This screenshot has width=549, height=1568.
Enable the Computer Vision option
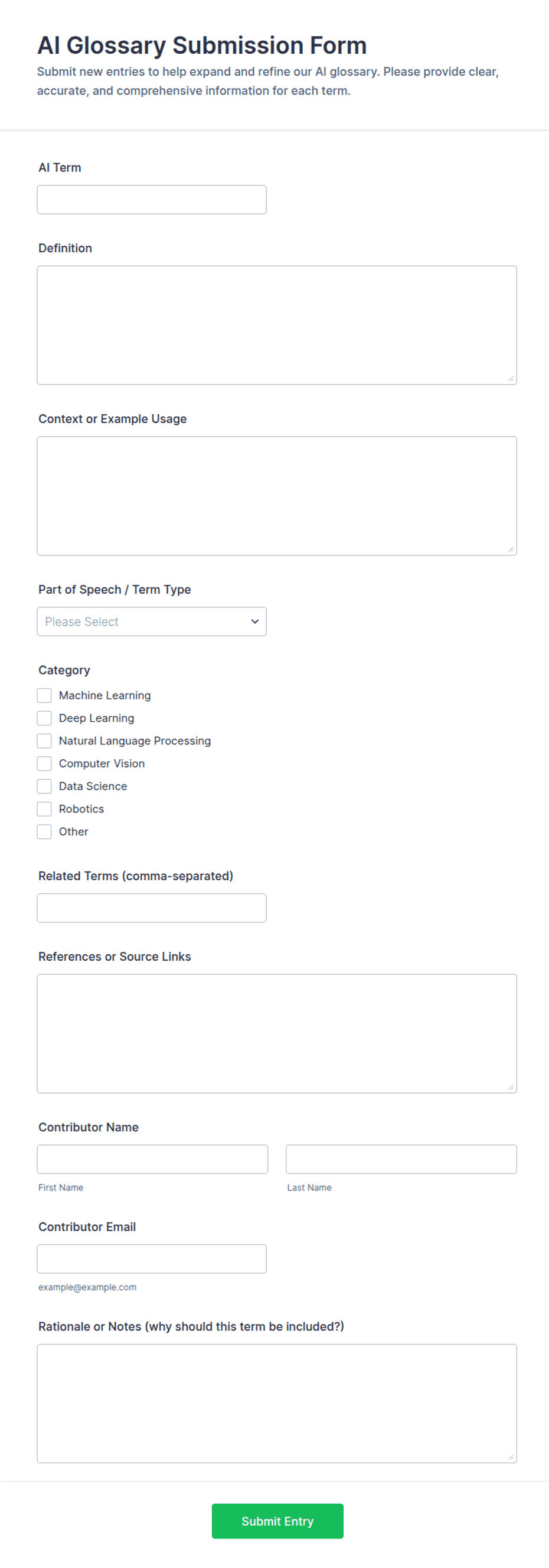[44, 763]
